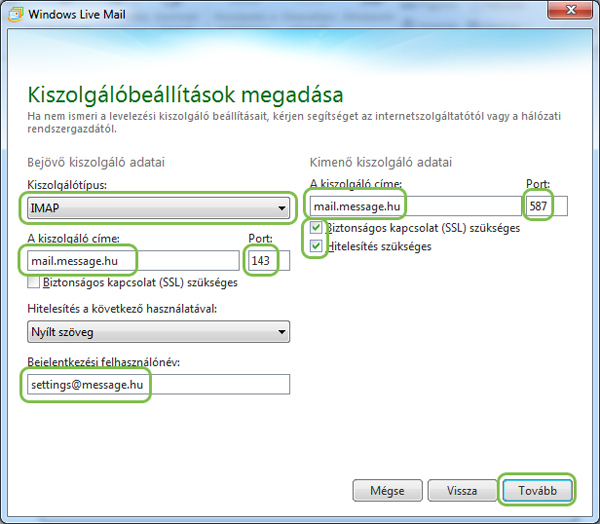This screenshot has width=600, height=524.
Task: Select the outgoing port 587 field
Action: (x=545, y=207)
